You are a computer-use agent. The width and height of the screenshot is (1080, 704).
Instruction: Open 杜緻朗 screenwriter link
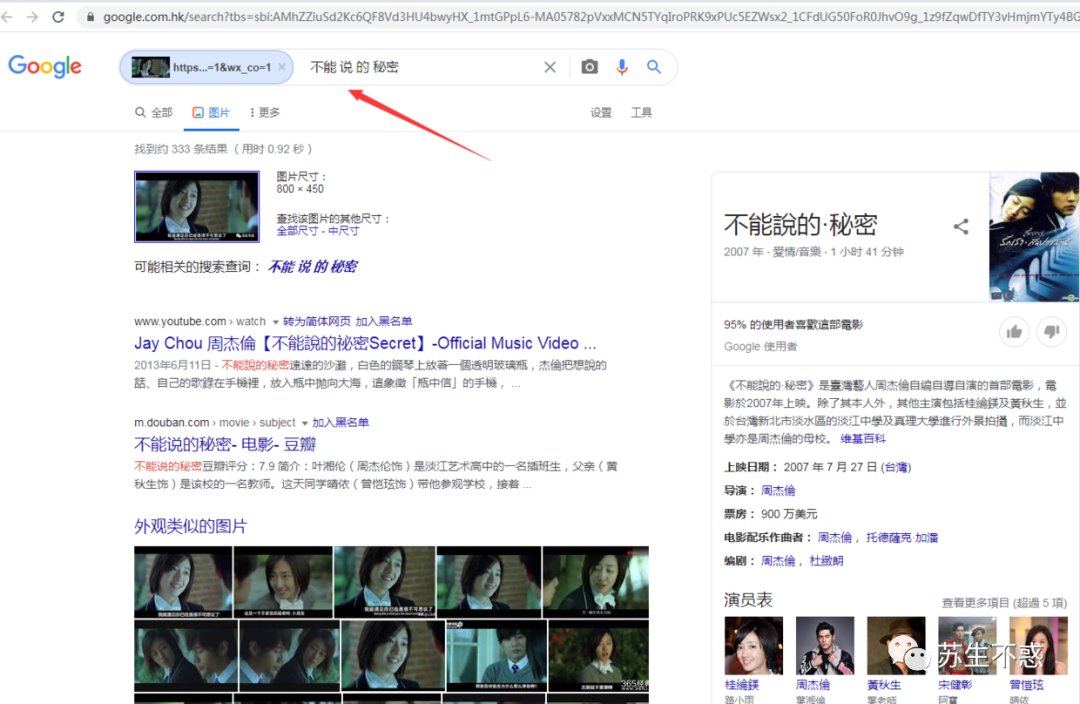click(x=826, y=561)
